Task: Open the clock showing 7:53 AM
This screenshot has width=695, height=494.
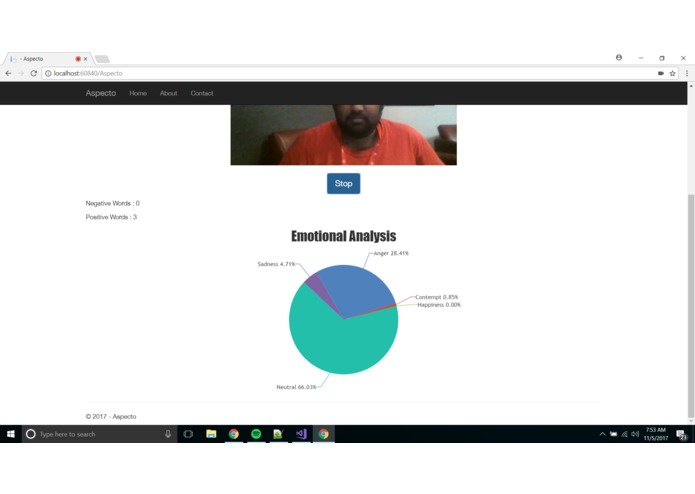Action: [656, 434]
